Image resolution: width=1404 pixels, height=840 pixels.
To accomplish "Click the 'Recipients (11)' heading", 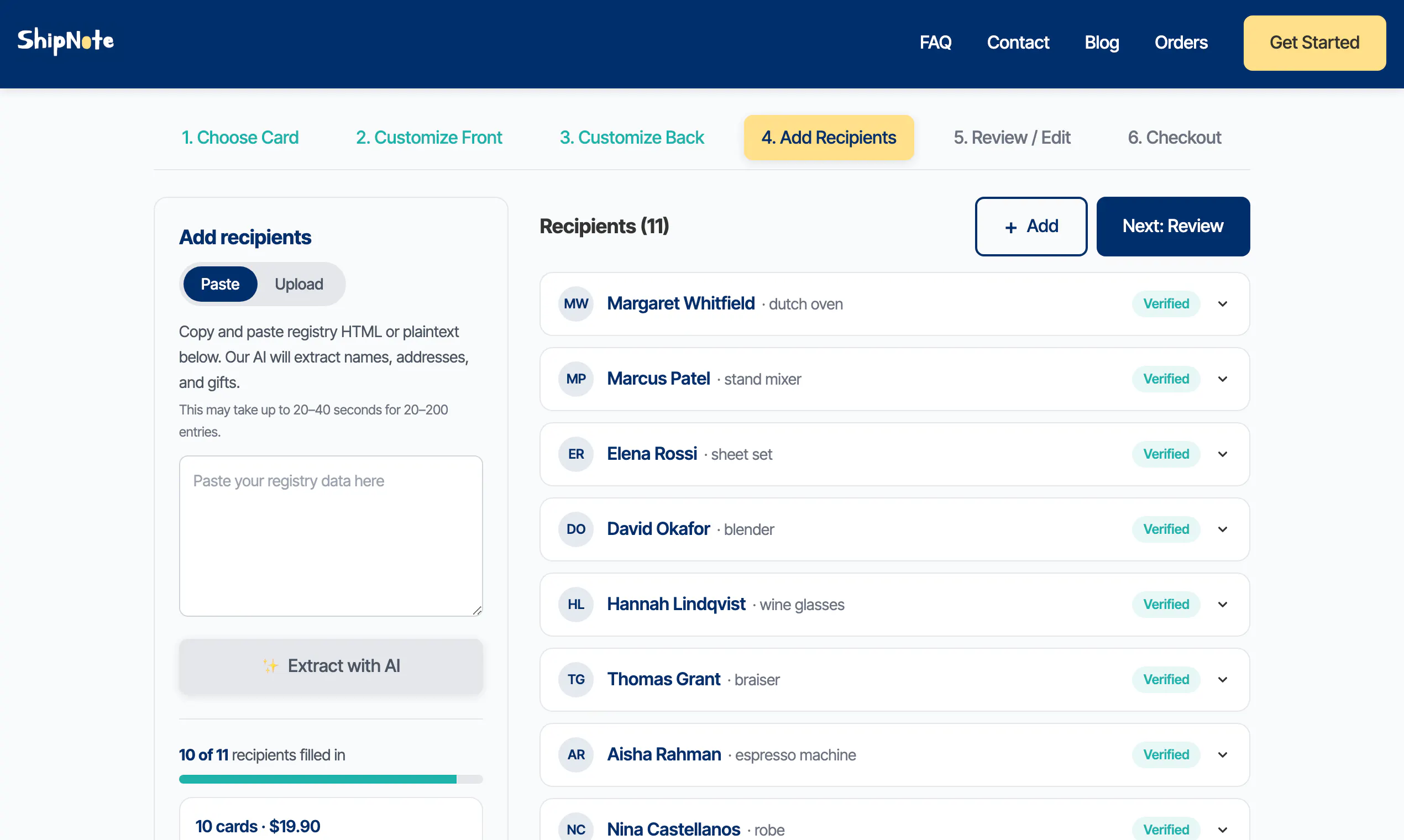I will pyautogui.click(x=604, y=227).
